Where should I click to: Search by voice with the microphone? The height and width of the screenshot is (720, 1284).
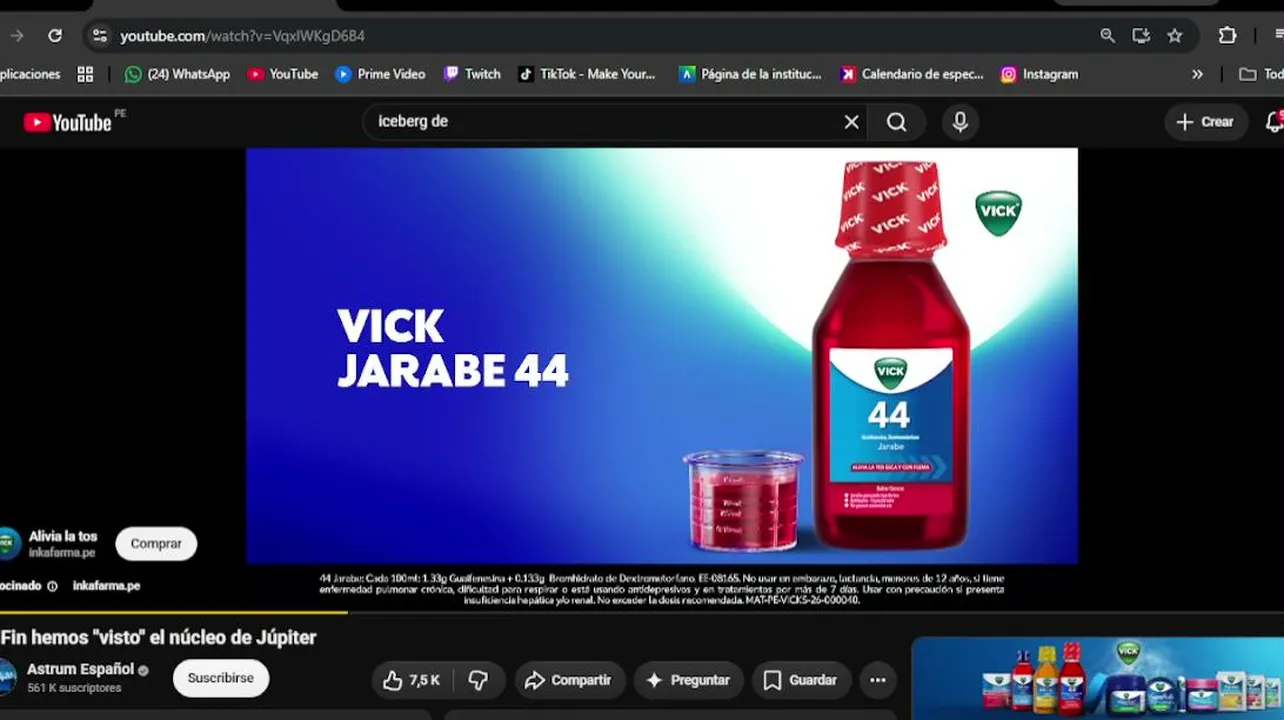(x=960, y=122)
